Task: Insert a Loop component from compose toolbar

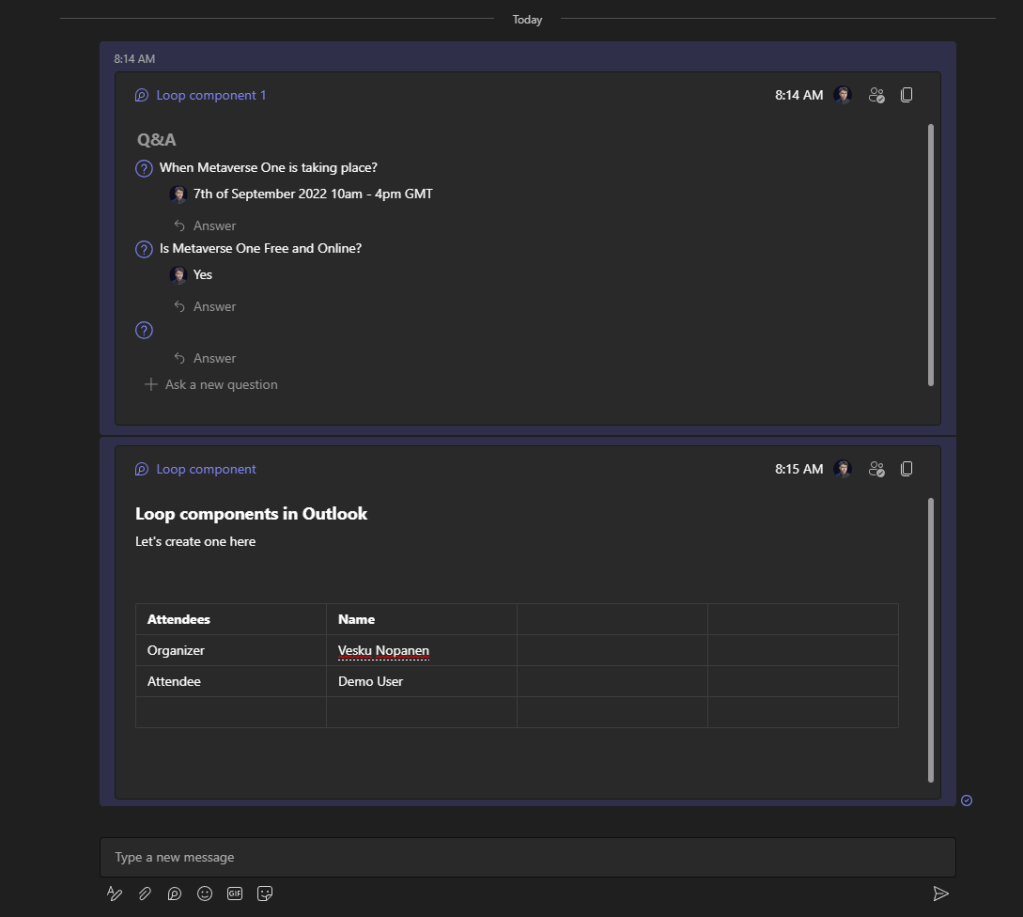Action: pos(175,894)
